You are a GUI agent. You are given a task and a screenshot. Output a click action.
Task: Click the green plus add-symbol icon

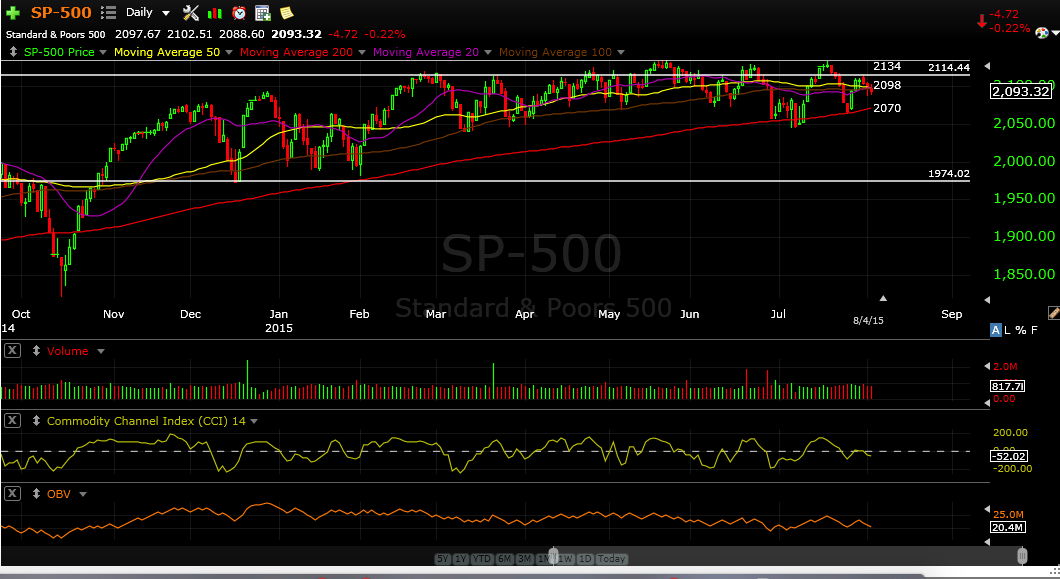pyautogui.click(x=12, y=13)
